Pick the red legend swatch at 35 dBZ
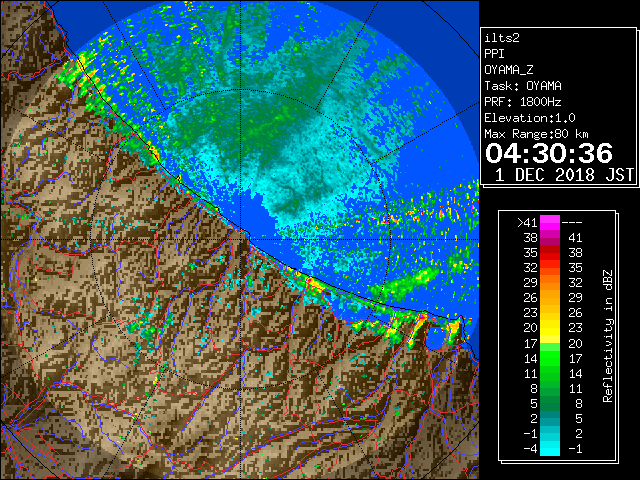 tap(550, 253)
